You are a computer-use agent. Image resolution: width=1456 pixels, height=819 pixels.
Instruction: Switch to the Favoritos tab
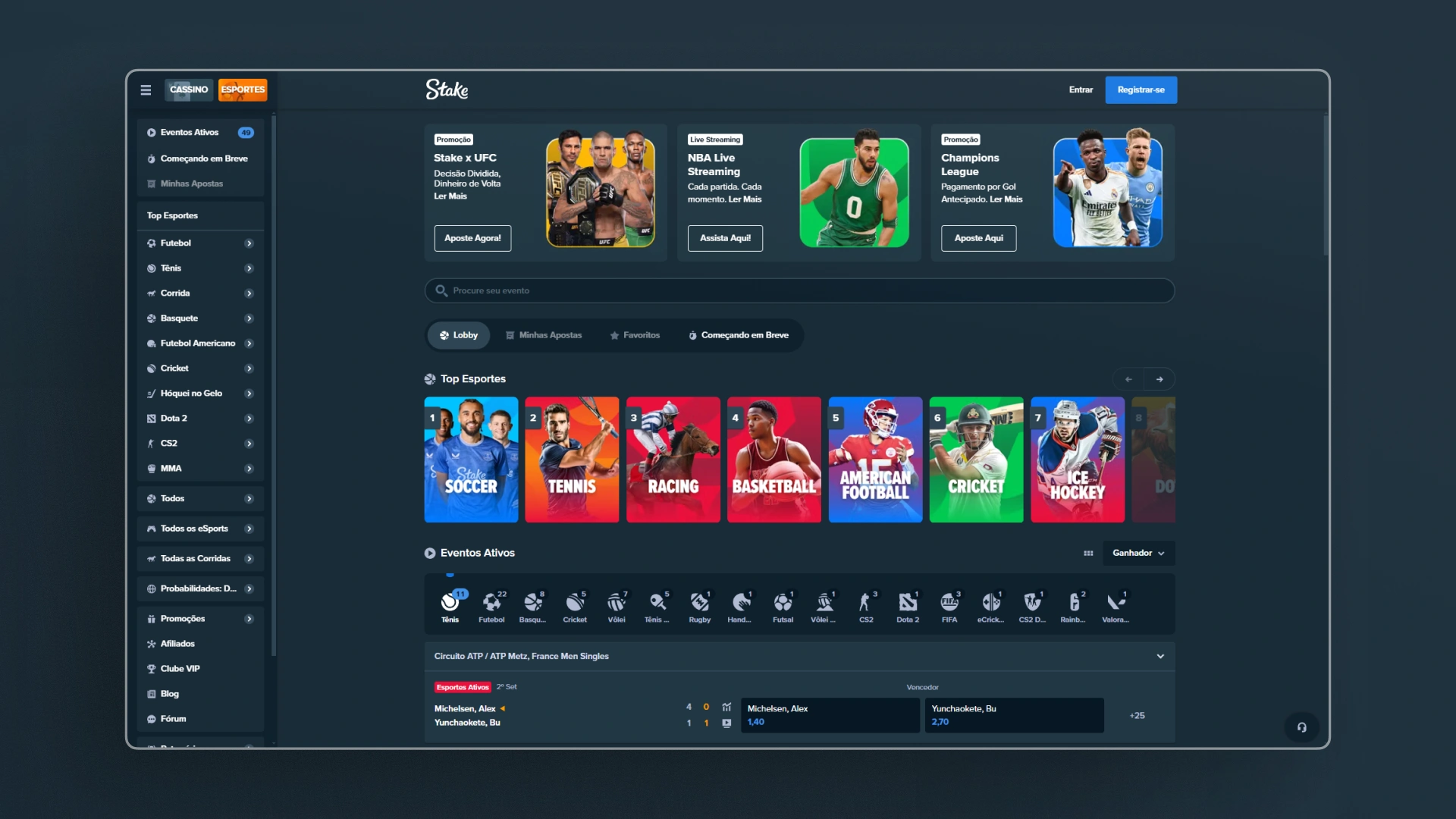pyautogui.click(x=635, y=335)
